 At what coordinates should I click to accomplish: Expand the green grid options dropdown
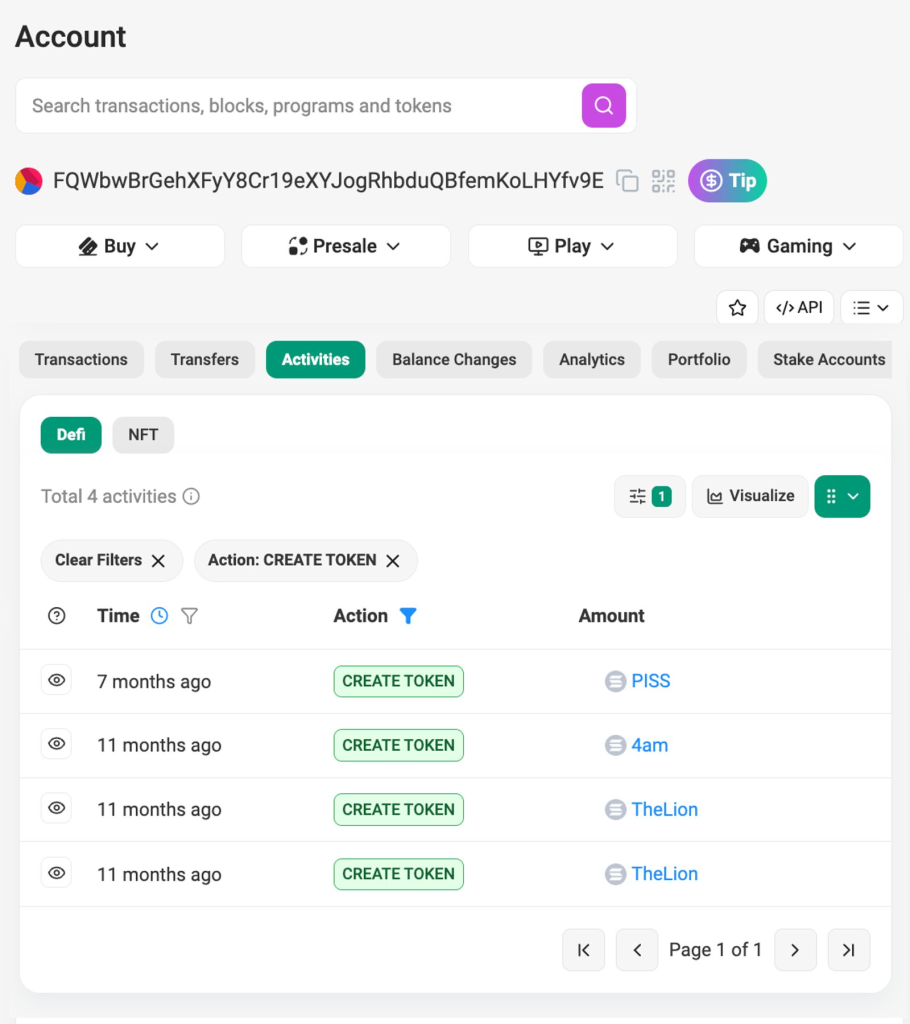point(842,496)
